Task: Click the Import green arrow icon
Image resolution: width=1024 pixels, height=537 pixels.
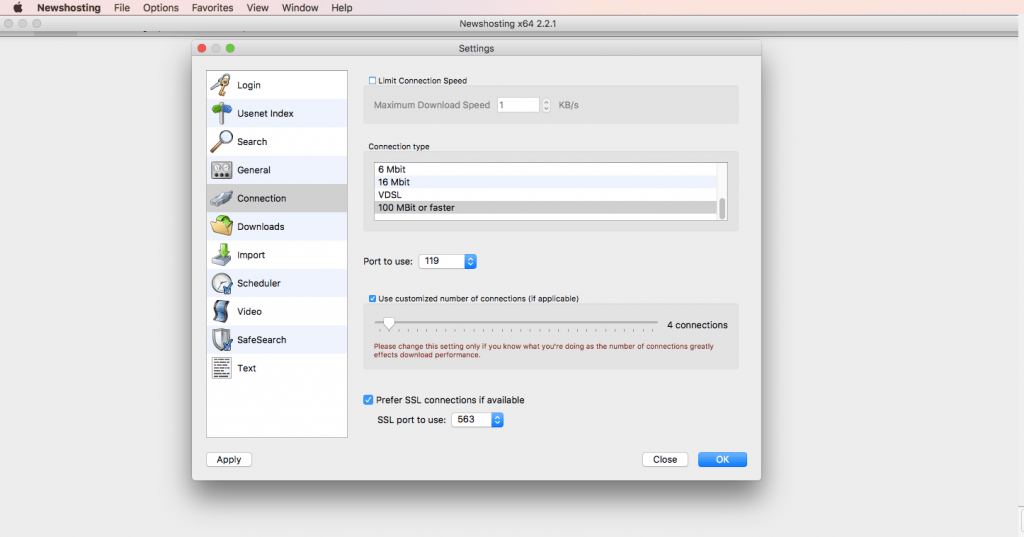Action: pyautogui.click(x=221, y=255)
